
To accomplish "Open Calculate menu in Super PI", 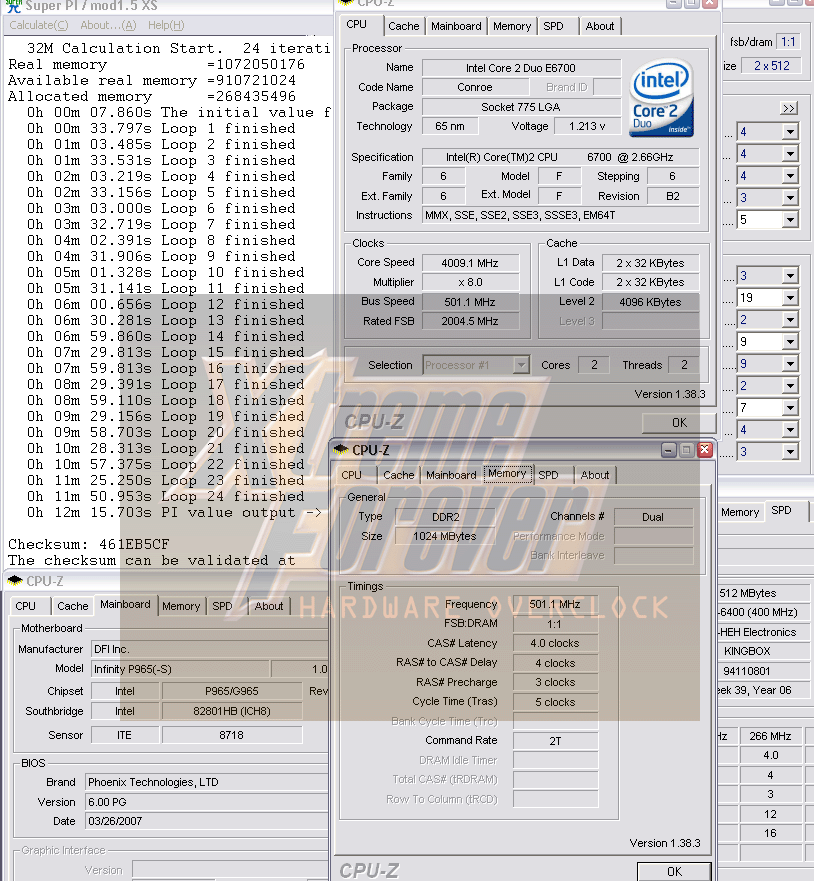I will [39, 25].
